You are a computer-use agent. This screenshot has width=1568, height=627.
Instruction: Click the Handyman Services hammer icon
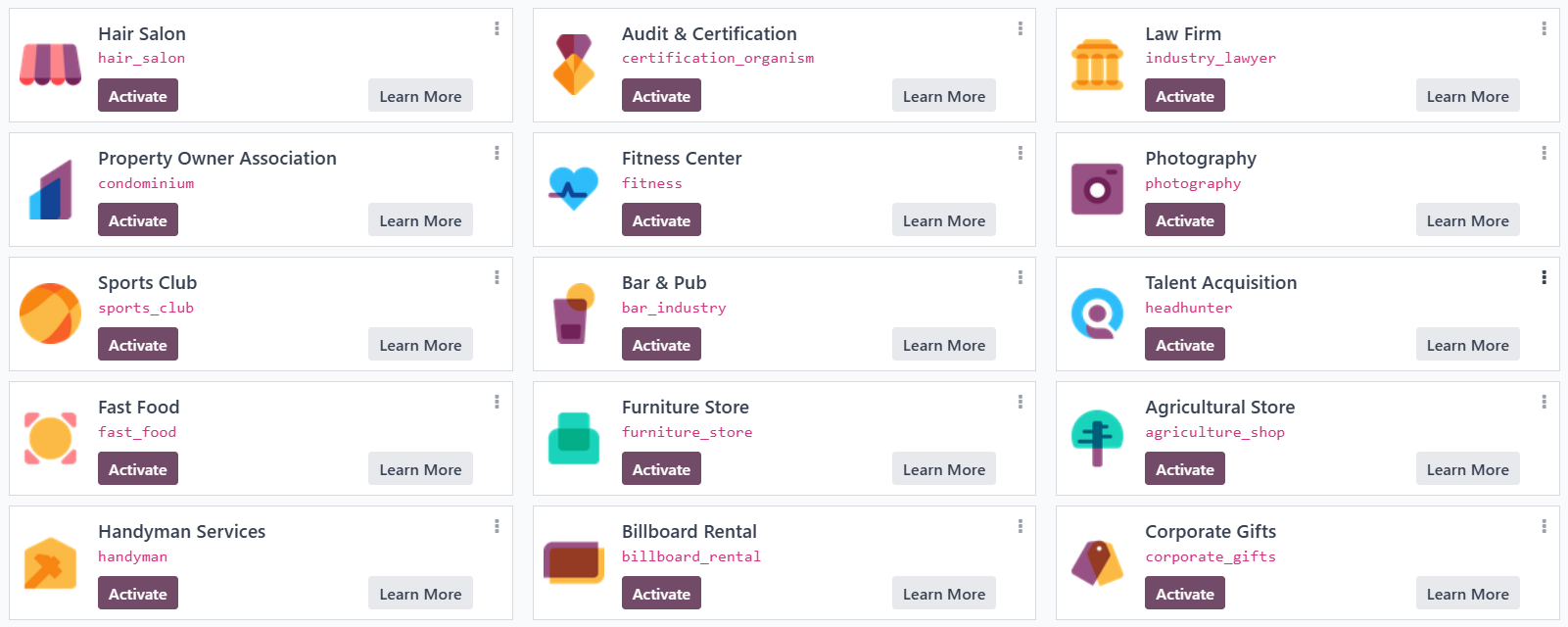click(x=50, y=562)
